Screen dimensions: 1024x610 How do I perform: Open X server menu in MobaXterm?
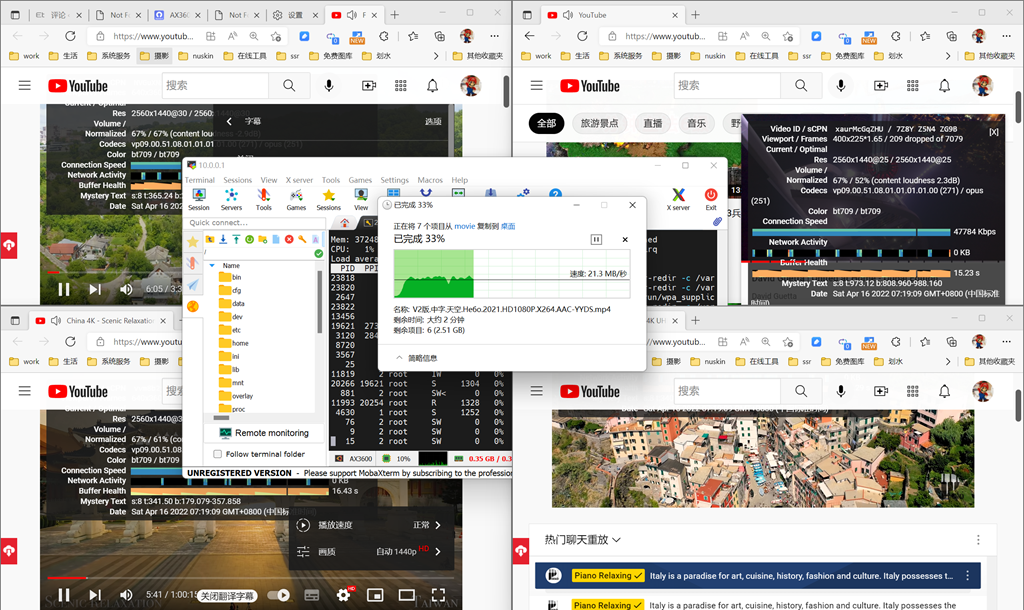(299, 180)
